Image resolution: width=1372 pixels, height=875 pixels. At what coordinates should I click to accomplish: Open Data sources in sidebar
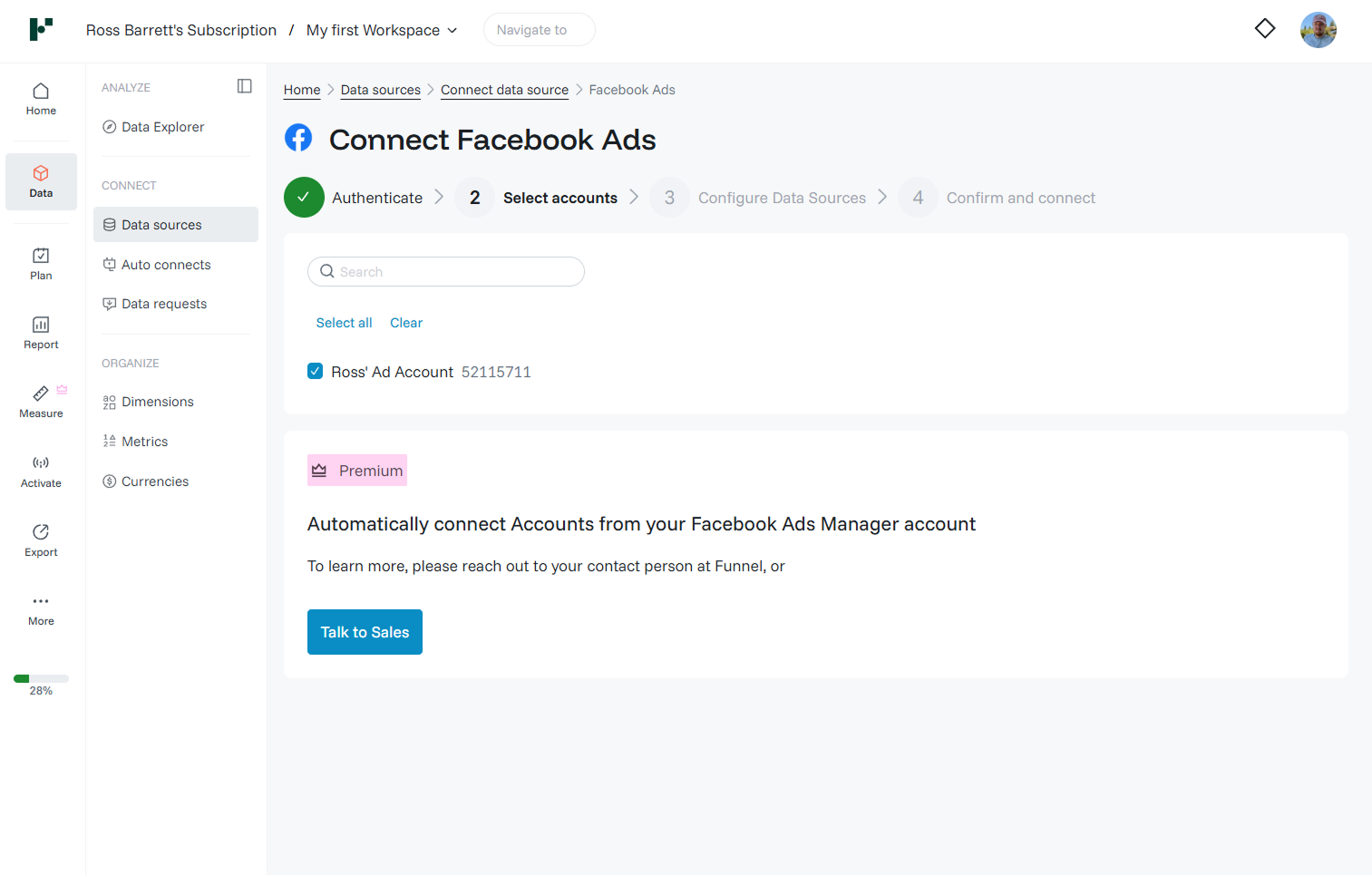[176, 225]
